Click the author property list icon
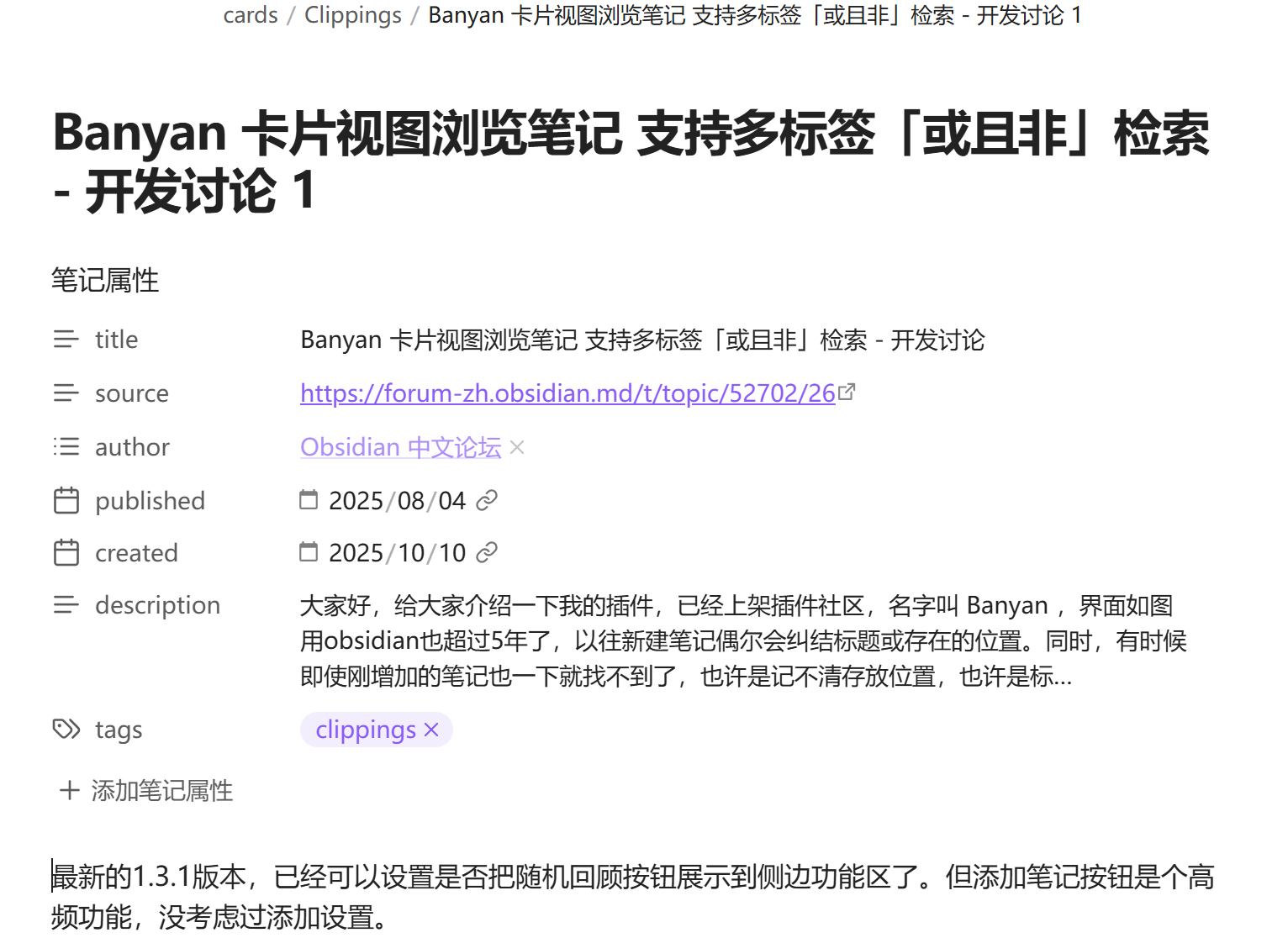 pos(66,447)
